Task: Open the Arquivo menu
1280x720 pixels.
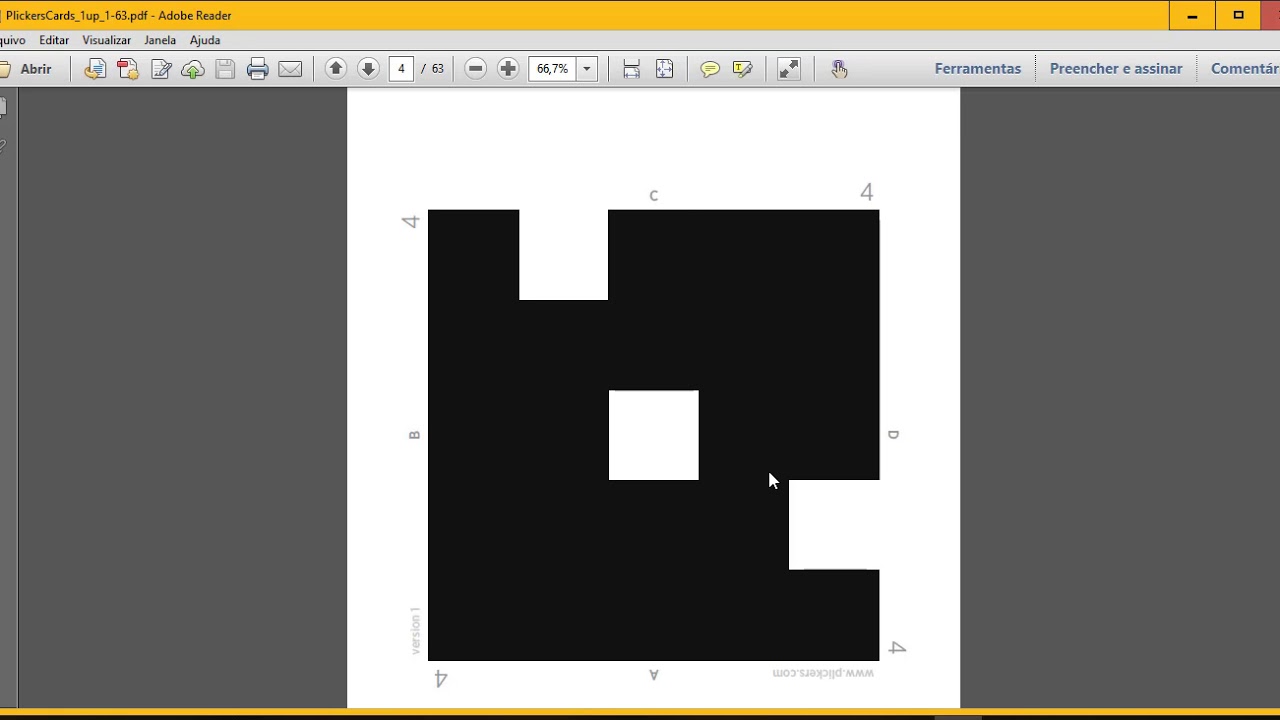Action: 11,40
